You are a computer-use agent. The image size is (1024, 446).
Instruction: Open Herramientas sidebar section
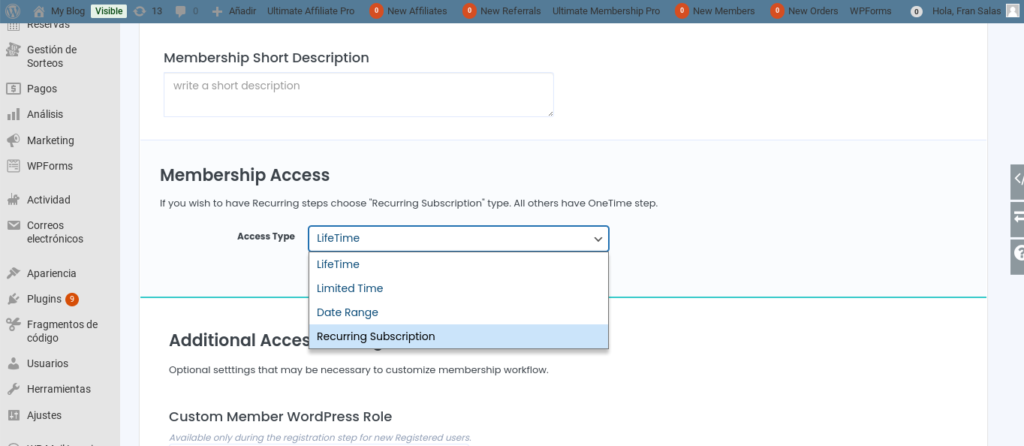(x=60, y=389)
